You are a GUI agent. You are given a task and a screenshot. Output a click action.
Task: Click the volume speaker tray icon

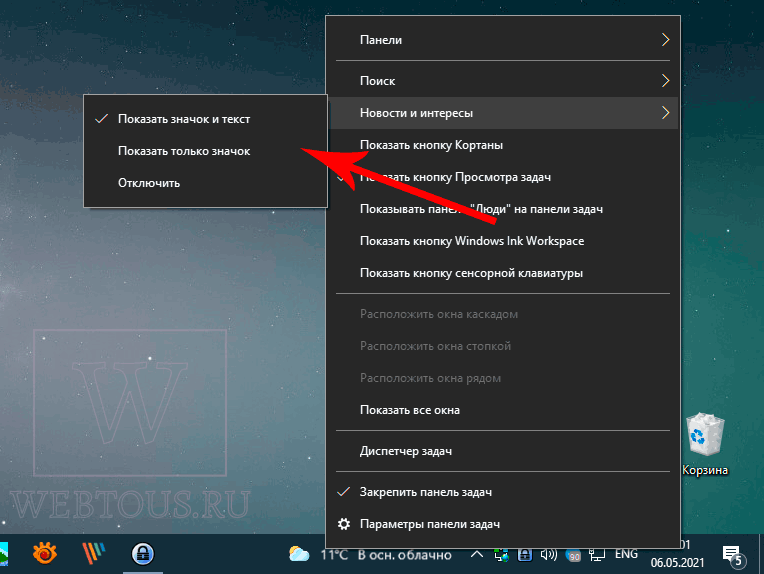pos(549,555)
